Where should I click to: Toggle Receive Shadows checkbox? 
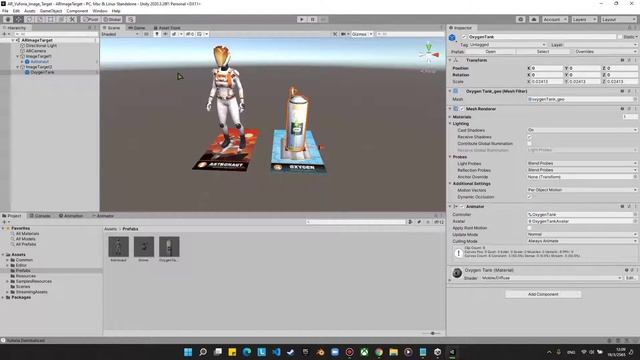click(x=530, y=137)
